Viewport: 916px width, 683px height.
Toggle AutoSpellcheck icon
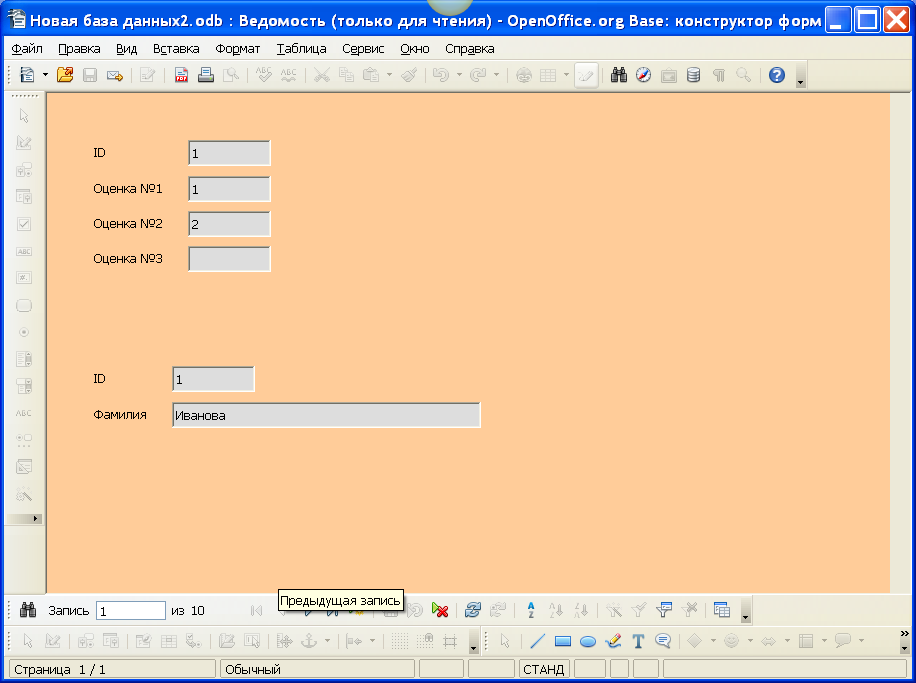coord(289,75)
